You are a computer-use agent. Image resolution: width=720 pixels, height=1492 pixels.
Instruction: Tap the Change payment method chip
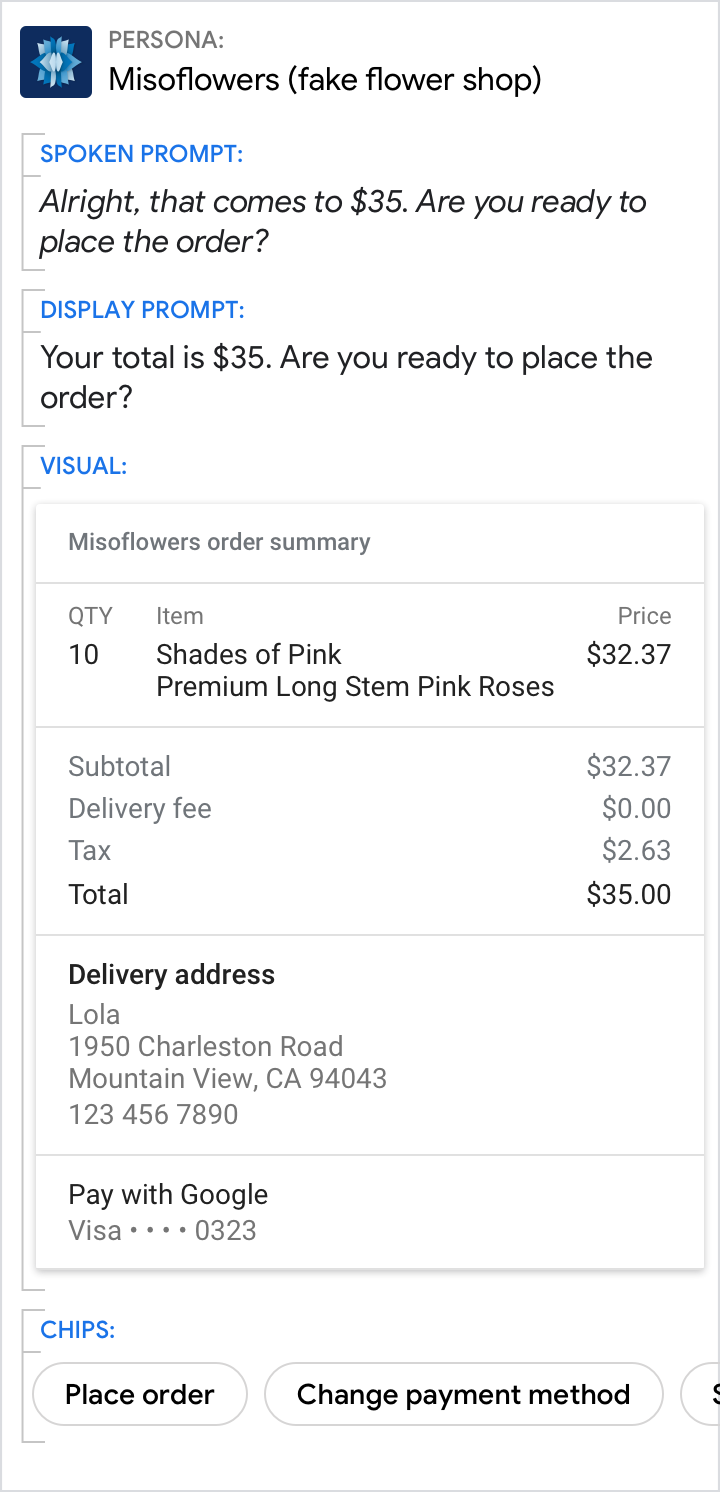(x=463, y=1394)
